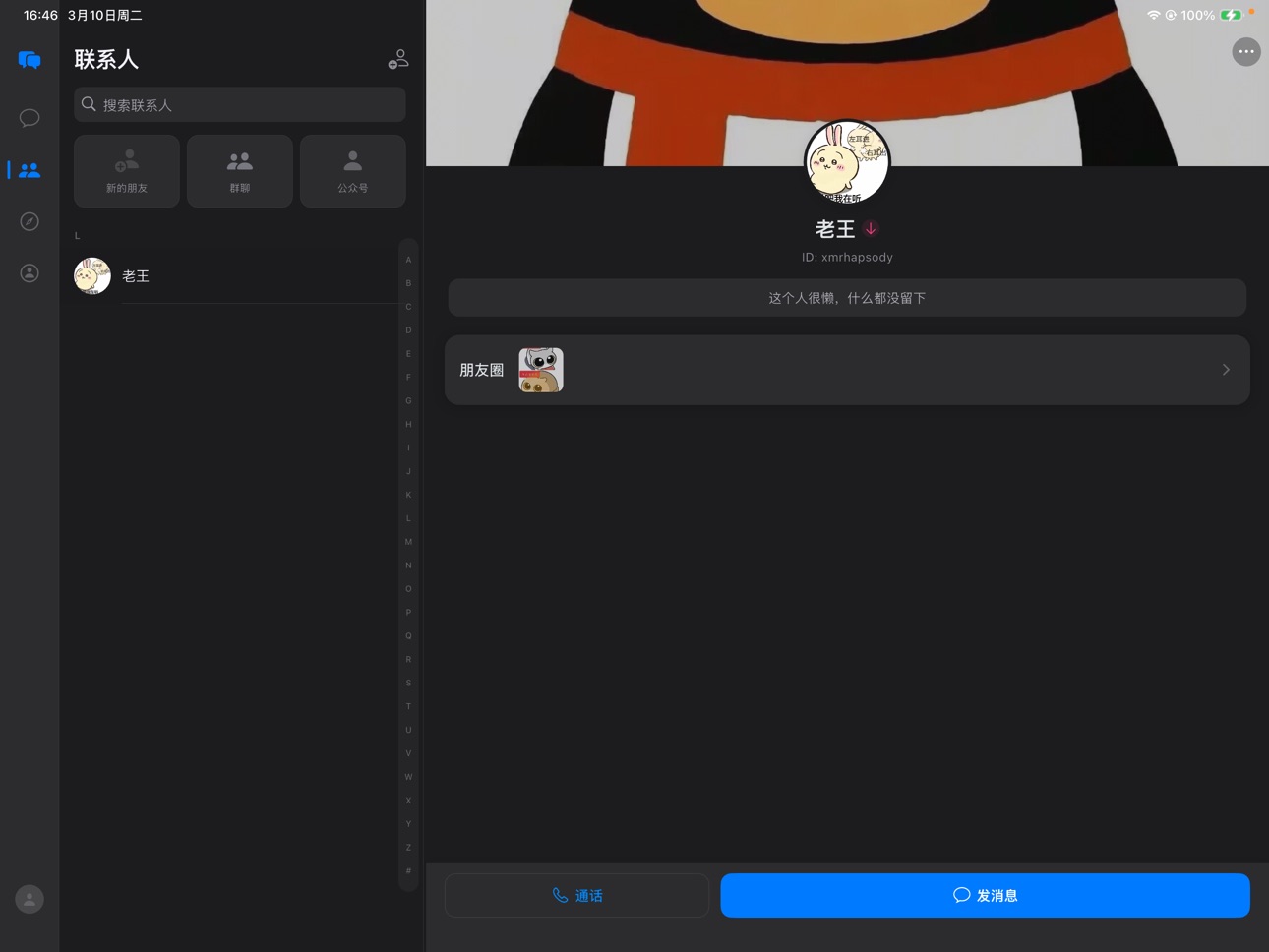Switch to the messages chat tab

[x=30, y=118]
